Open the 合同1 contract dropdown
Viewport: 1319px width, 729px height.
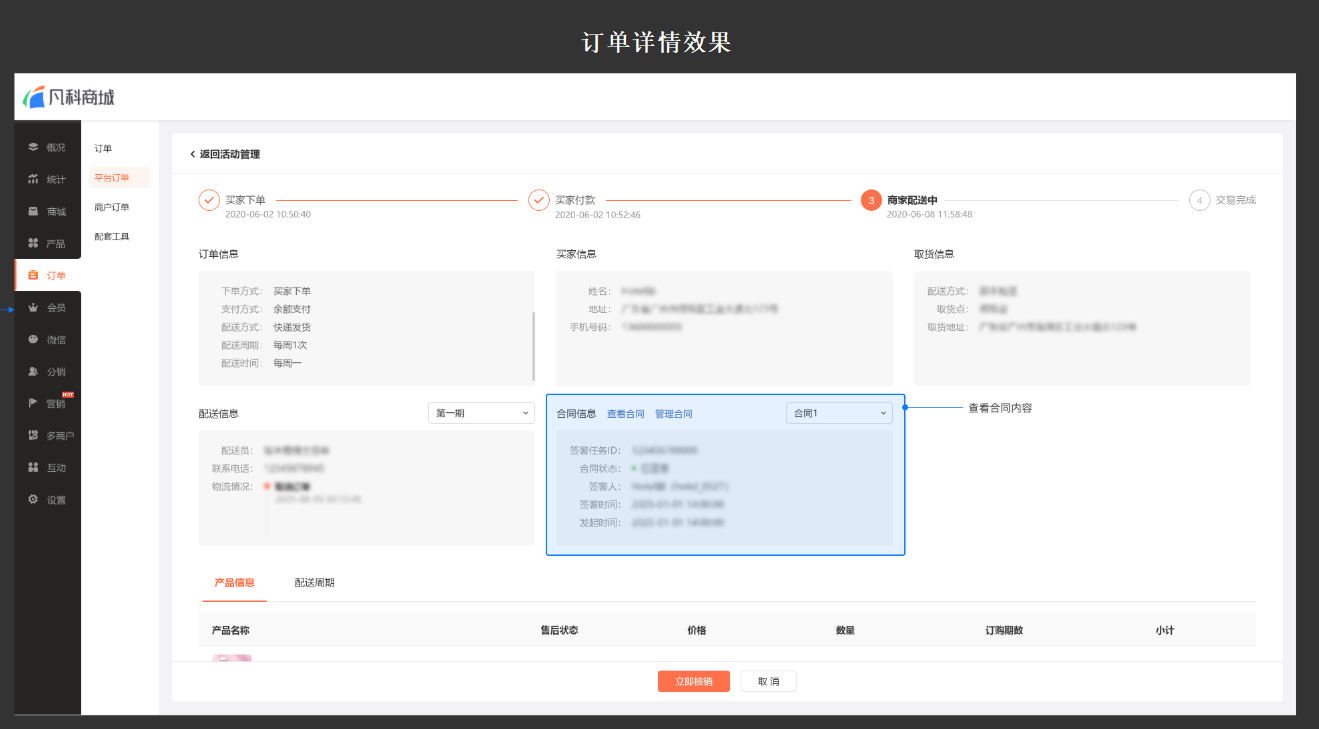click(838, 412)
